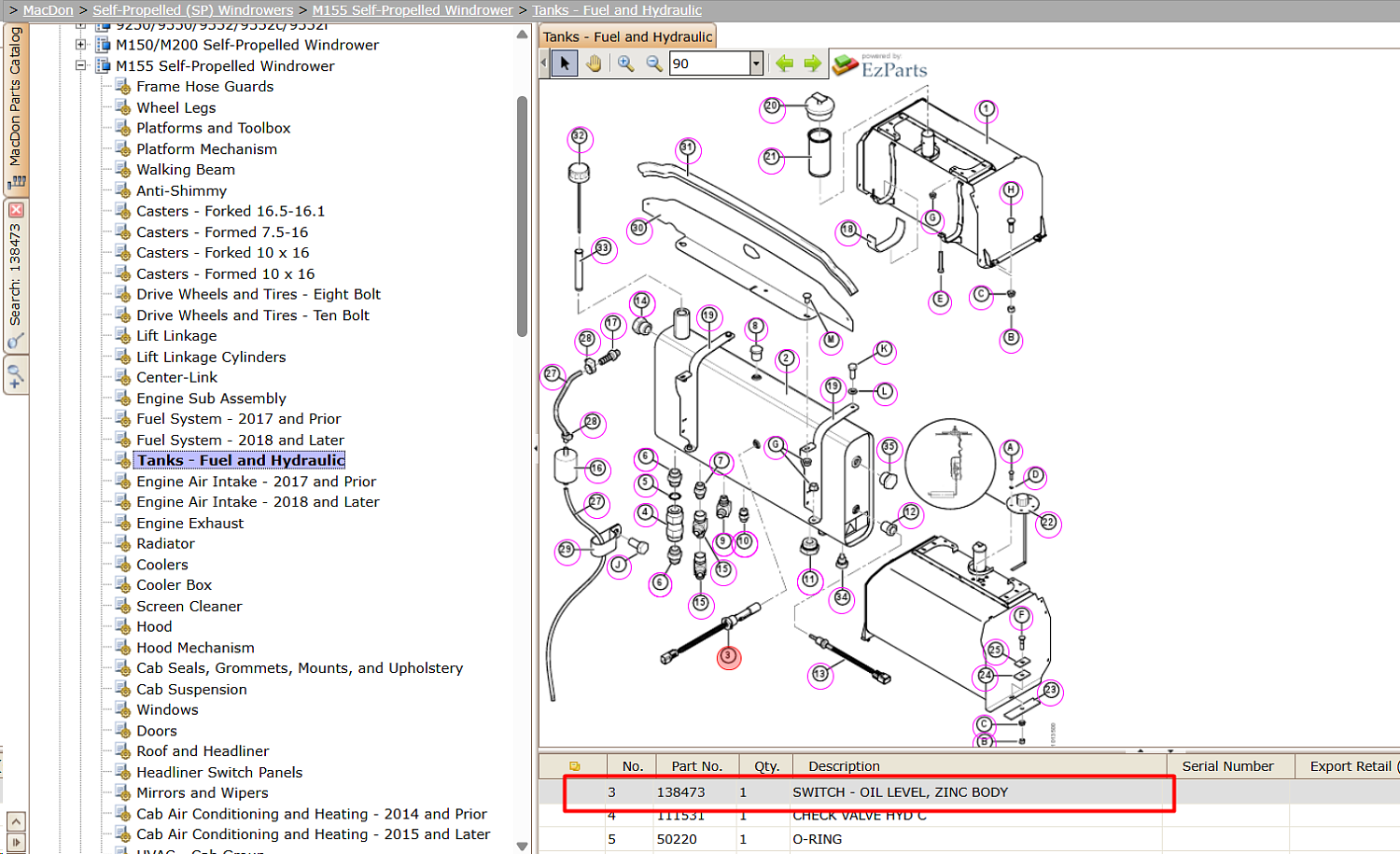Open Mirrors and Wipers page

[x=202, y=792]
